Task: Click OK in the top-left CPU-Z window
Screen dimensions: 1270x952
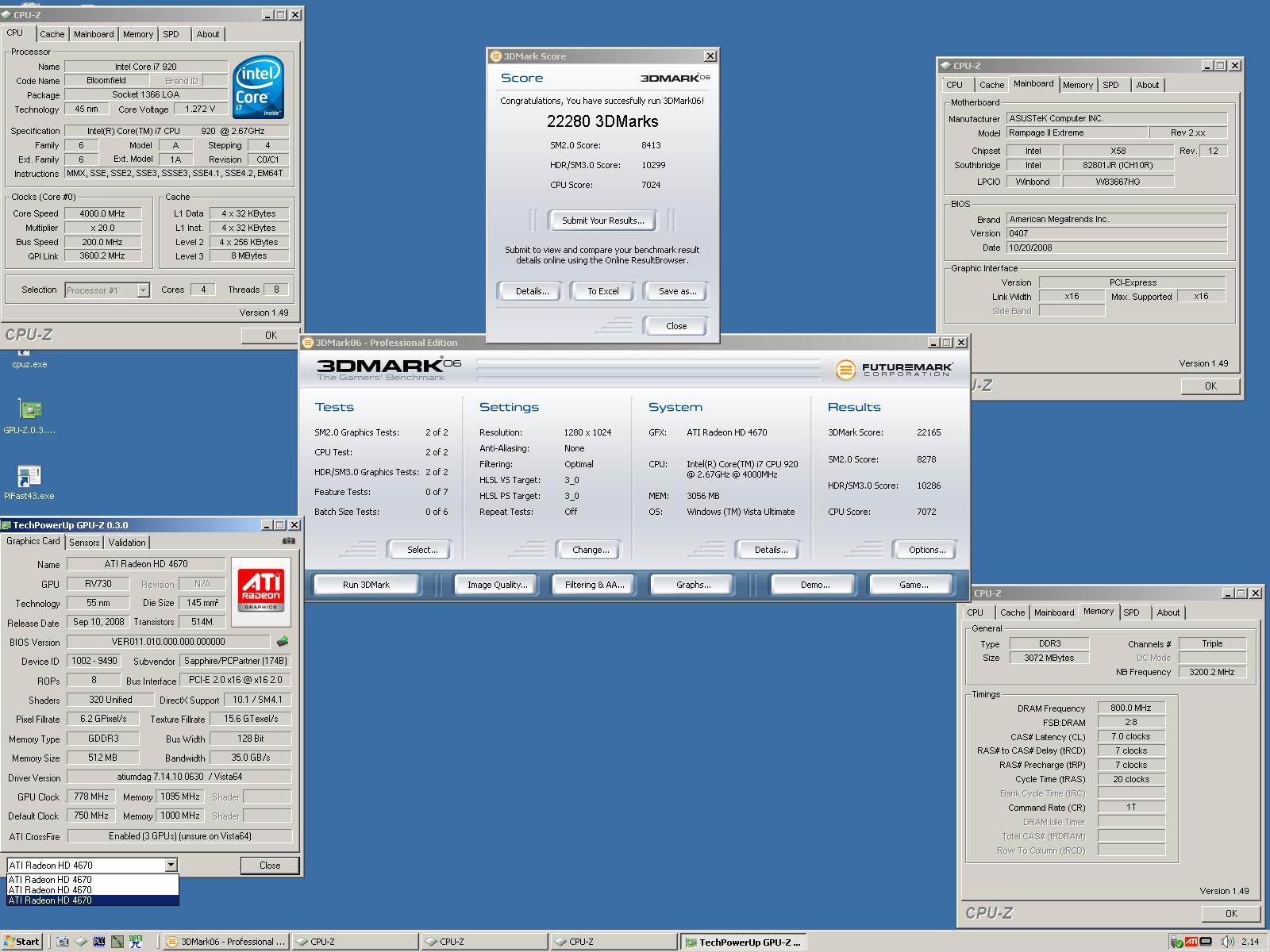Action: (x=271, y=336)
